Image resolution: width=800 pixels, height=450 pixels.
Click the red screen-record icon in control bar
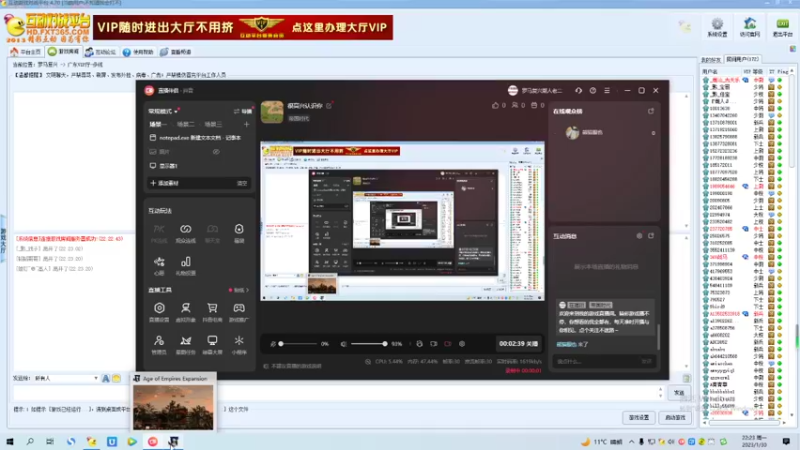(x=447, y=344)
